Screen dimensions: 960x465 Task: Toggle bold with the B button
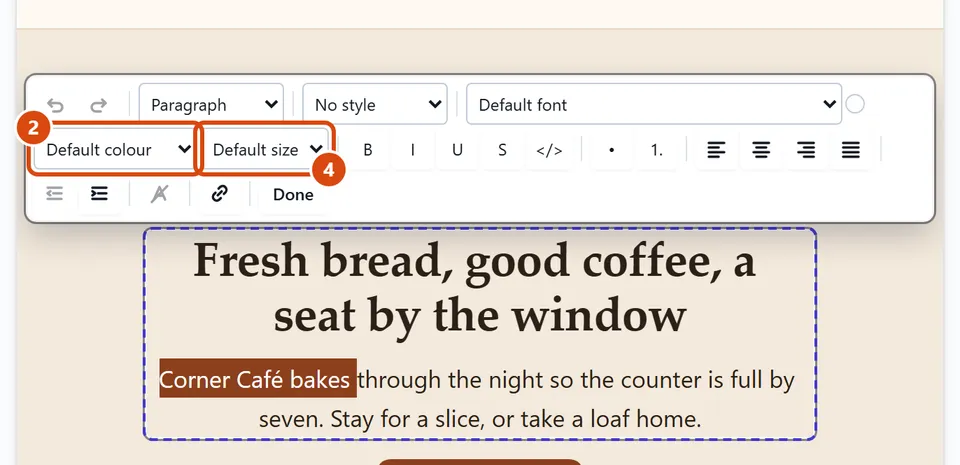click(x=367, y=150)
